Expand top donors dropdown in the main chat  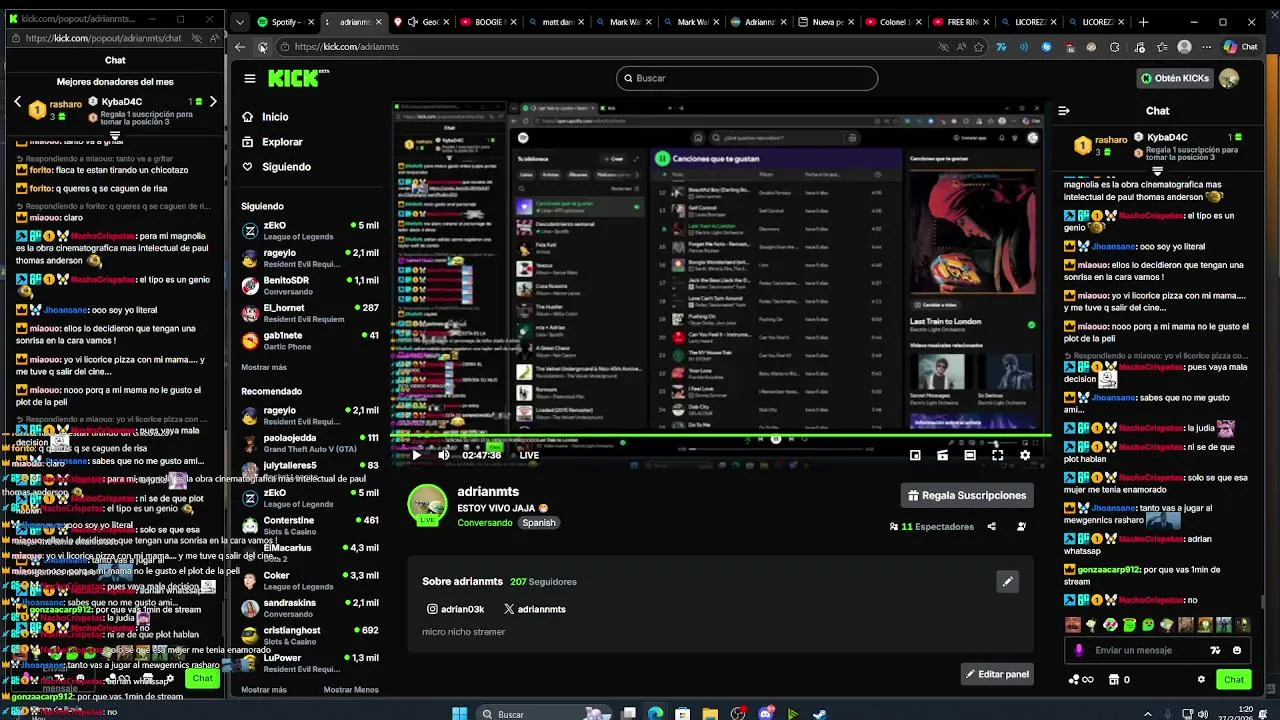click(x=1157, y=171)
